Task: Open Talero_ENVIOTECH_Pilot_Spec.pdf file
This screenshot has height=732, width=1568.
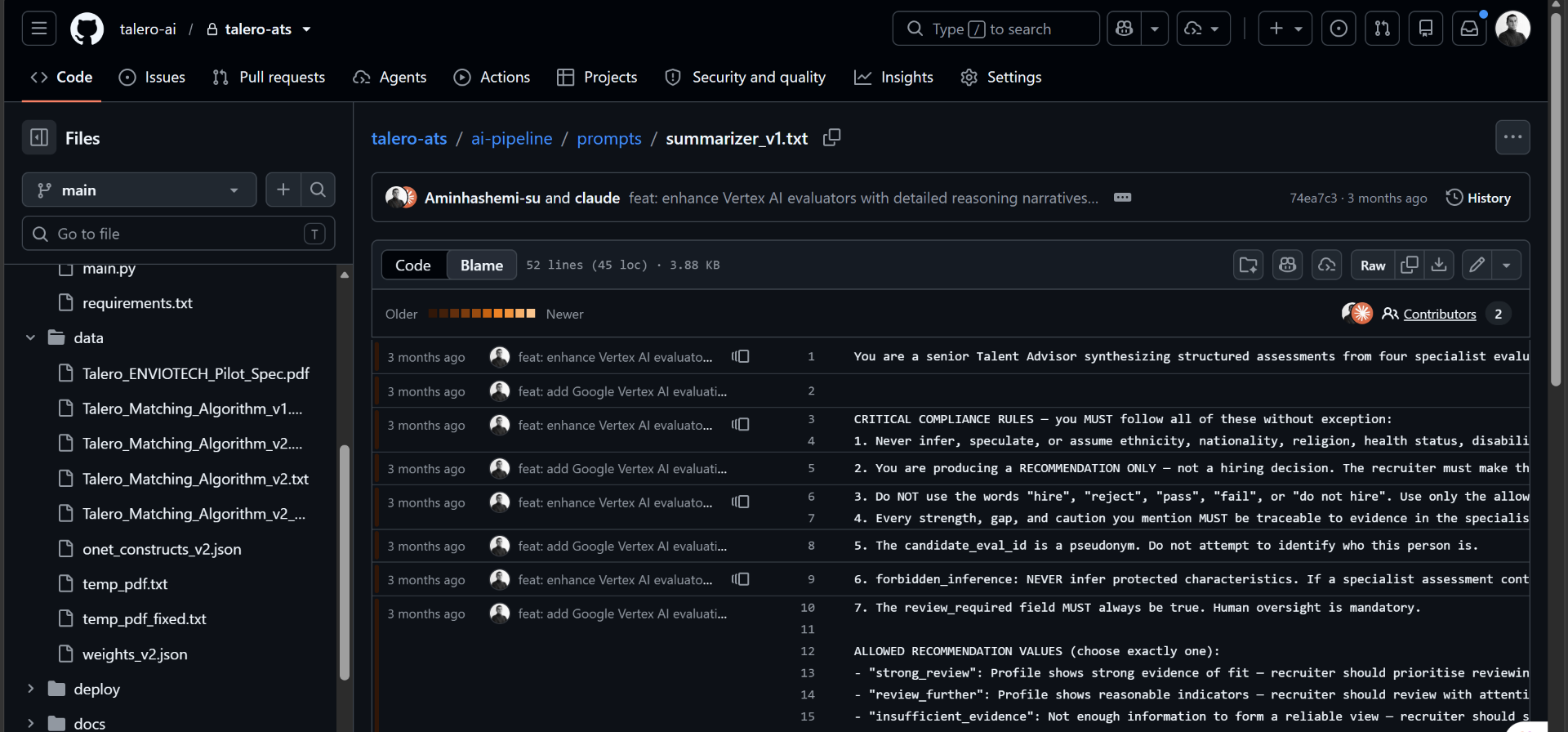Action: [195, 373]
